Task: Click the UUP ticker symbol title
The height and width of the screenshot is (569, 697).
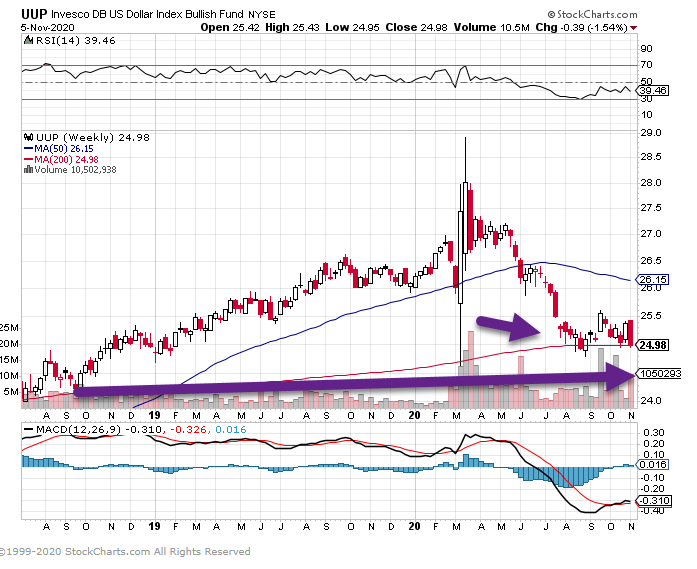Action: pyautogui.click(x=34, y=14)
